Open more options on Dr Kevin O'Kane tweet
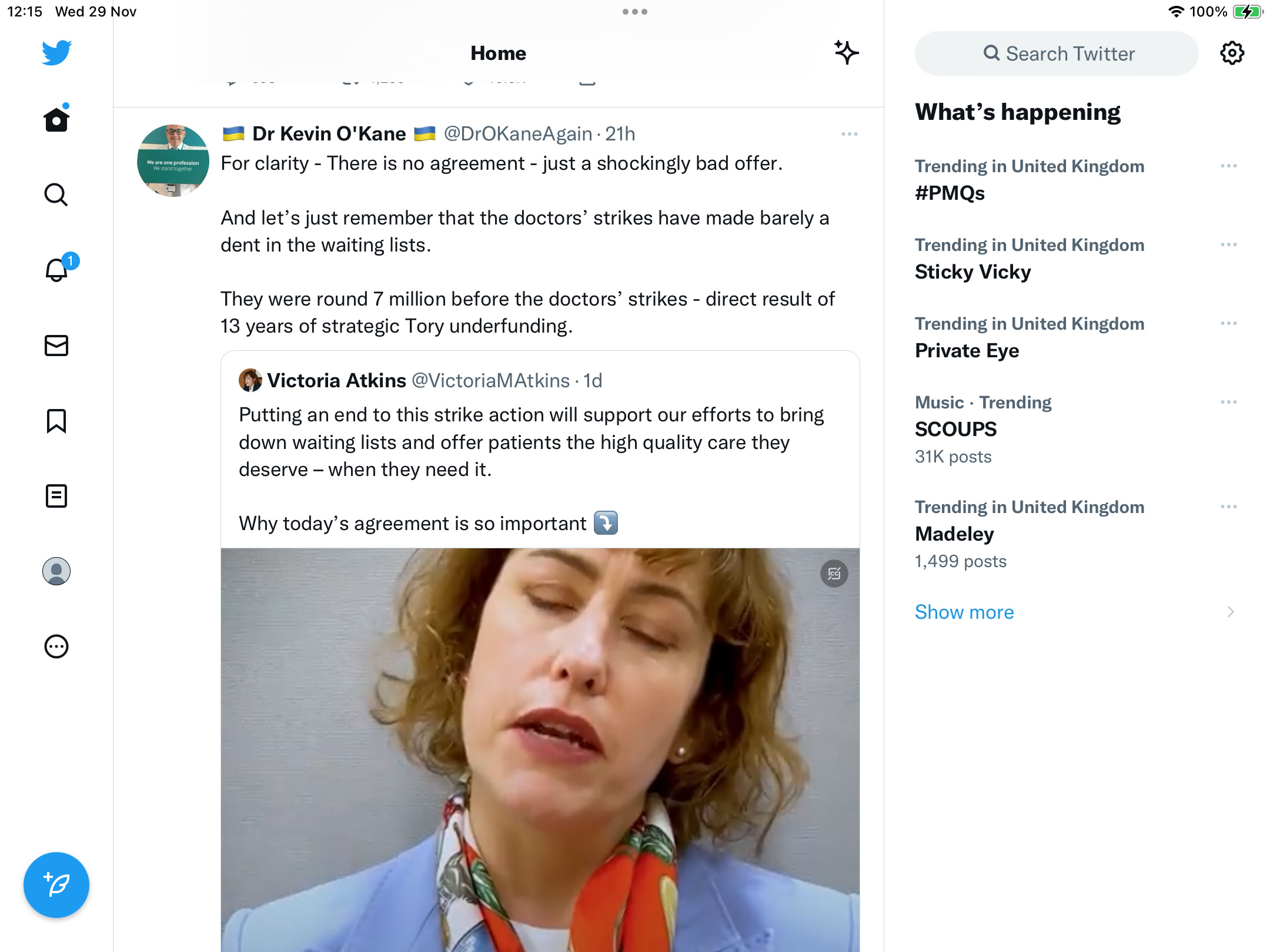Viewport: 1270px width, 952px height. pos(849,134)
